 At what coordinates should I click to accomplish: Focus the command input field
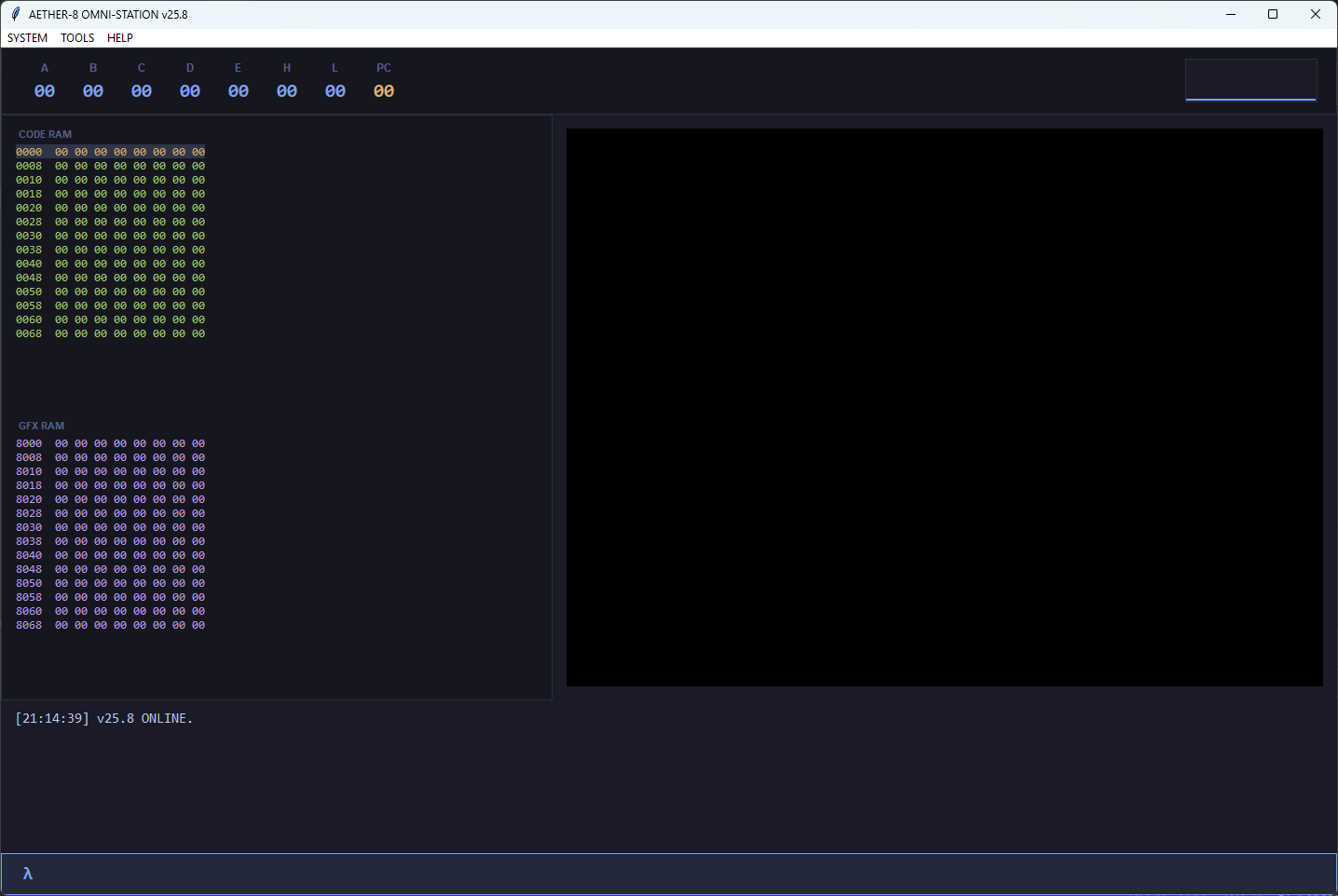point(652,874)
